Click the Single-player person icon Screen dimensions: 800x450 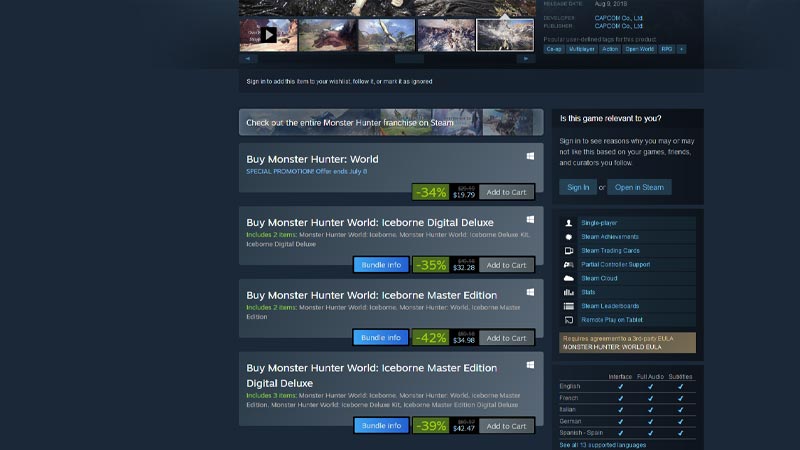(568, 223)
